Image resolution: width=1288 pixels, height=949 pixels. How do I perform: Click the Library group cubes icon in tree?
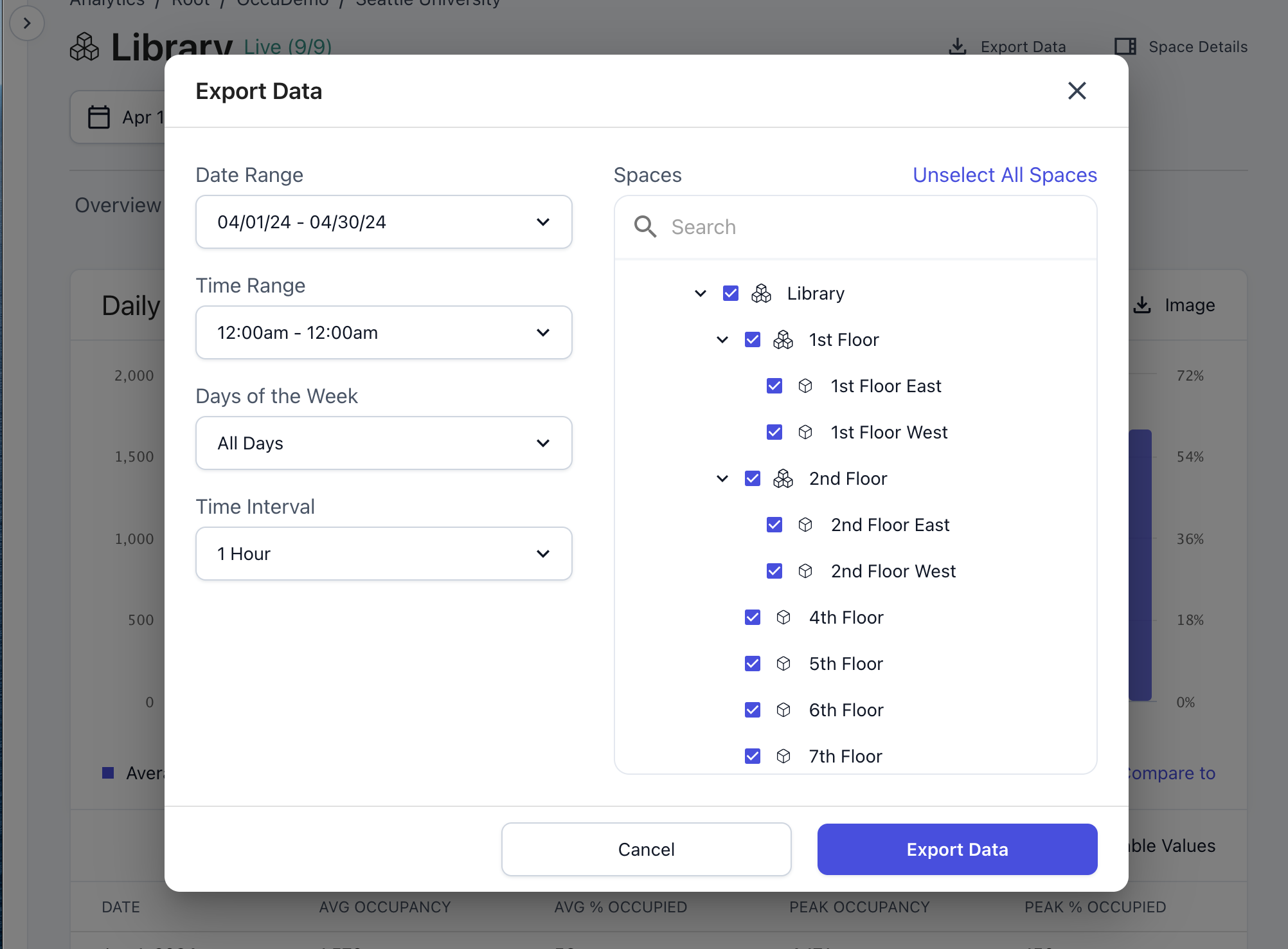pyautogui.click(x=761, y=294)
